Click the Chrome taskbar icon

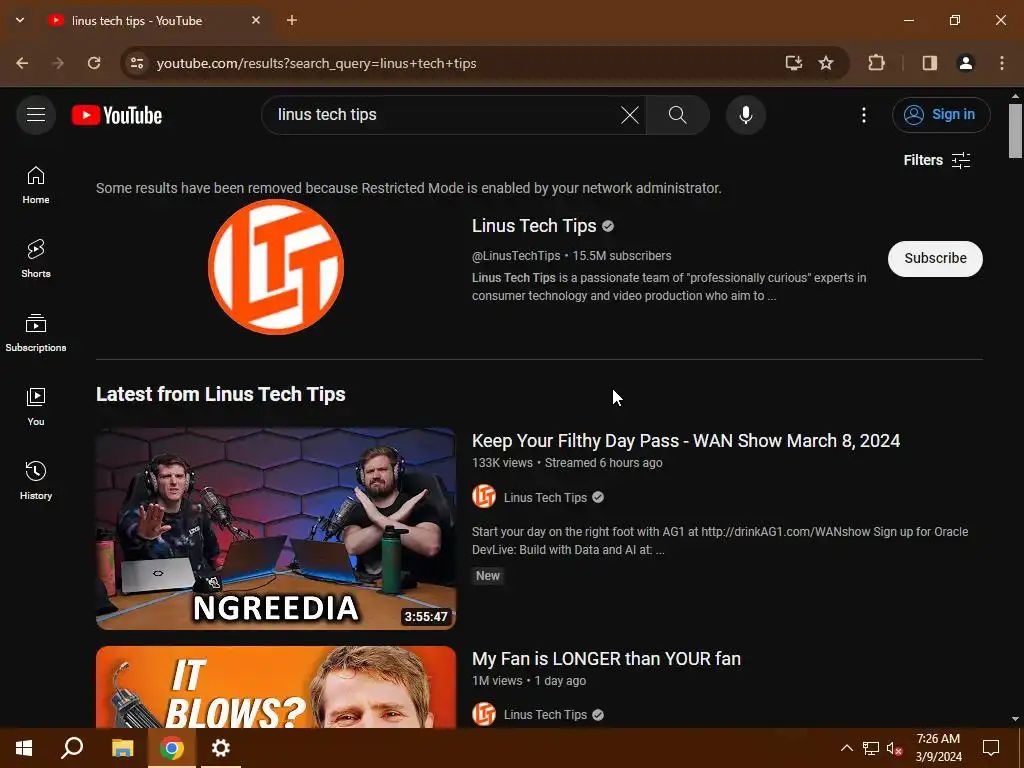coord(172,748)
